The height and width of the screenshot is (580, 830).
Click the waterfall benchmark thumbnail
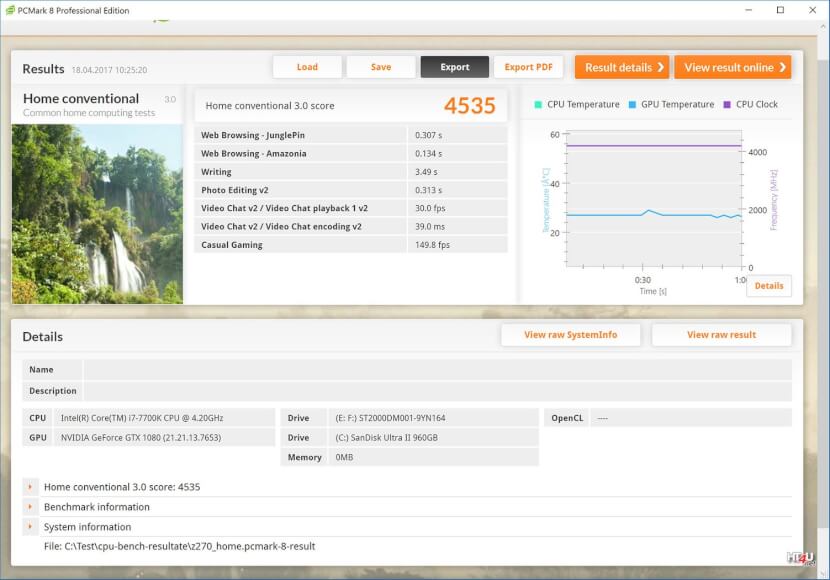pyautogui.click(x=97, y=214)
